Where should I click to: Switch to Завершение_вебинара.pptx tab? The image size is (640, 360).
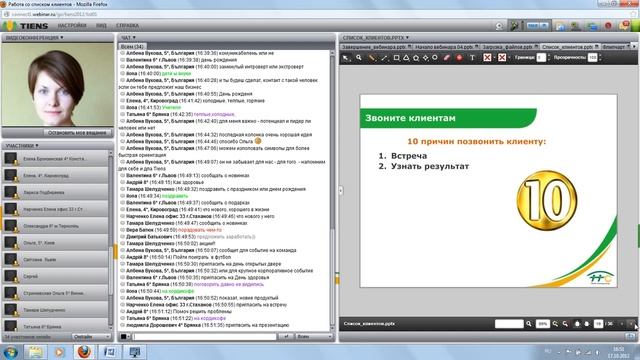[x=376, y=47]
